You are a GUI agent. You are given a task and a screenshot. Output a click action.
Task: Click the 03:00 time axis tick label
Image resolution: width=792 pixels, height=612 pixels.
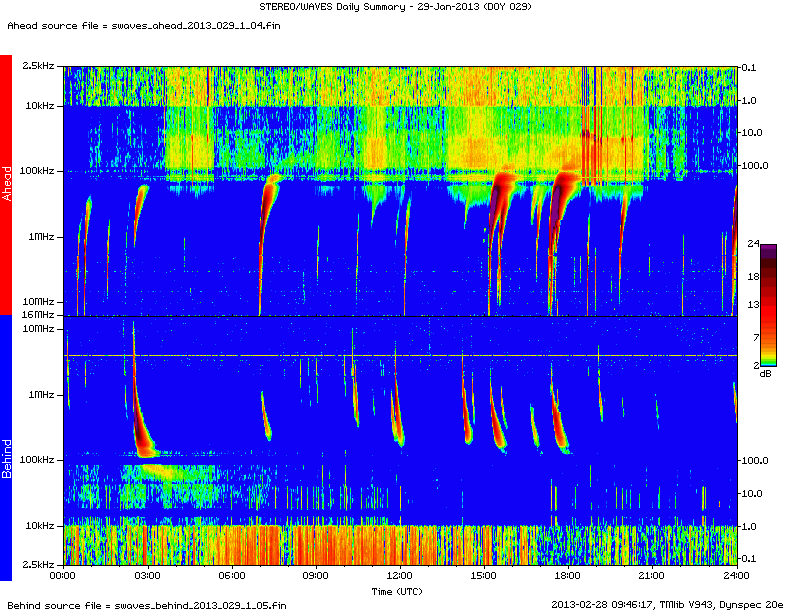[x=147, y=576]
